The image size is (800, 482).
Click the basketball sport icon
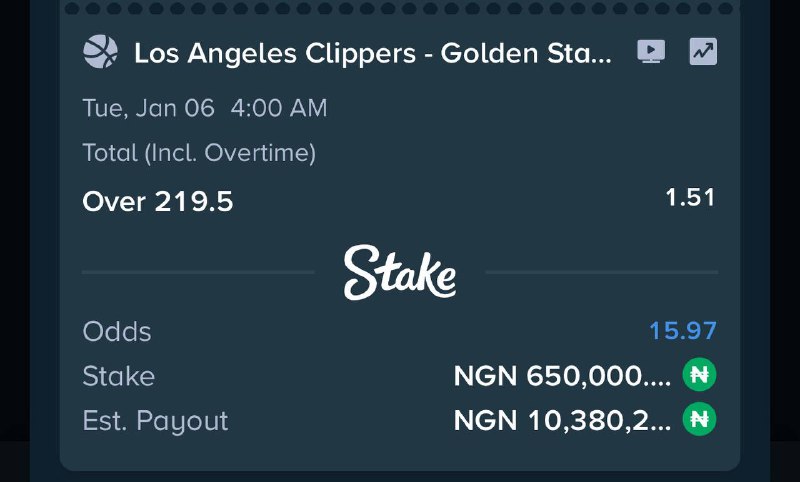(x=100, y=52)
